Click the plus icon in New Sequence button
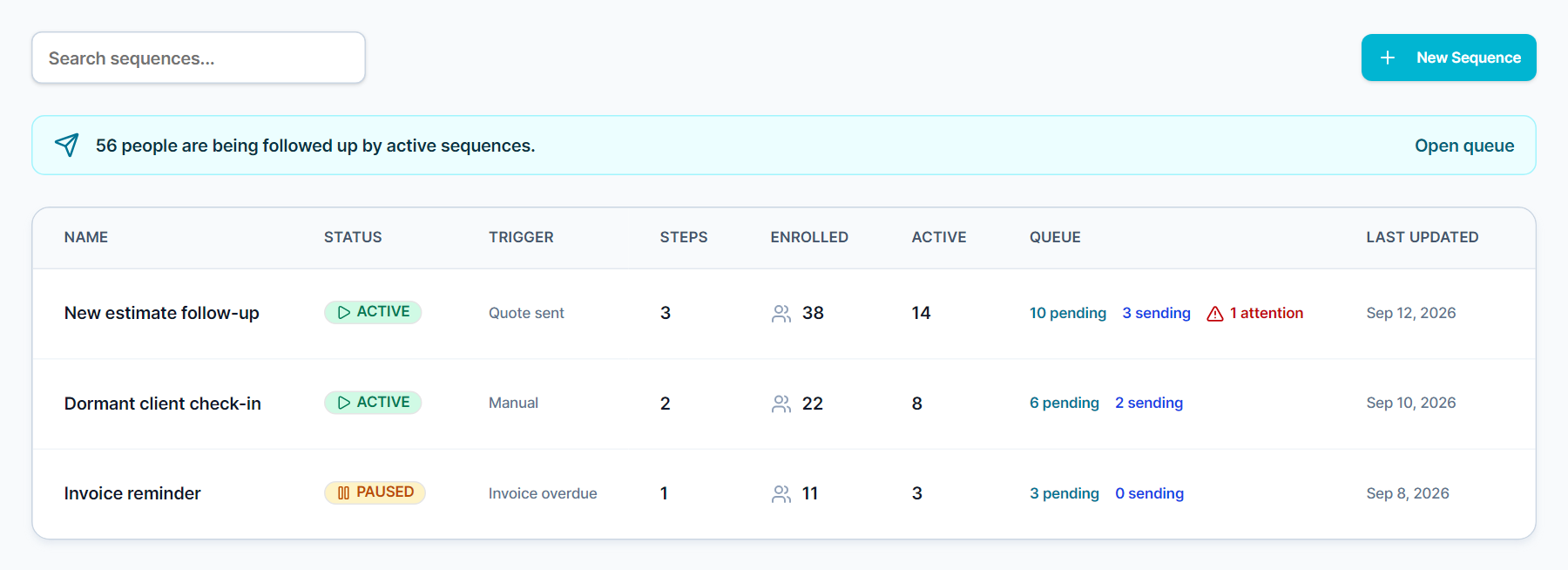 pyautogui.click(x=1388, y=58)
